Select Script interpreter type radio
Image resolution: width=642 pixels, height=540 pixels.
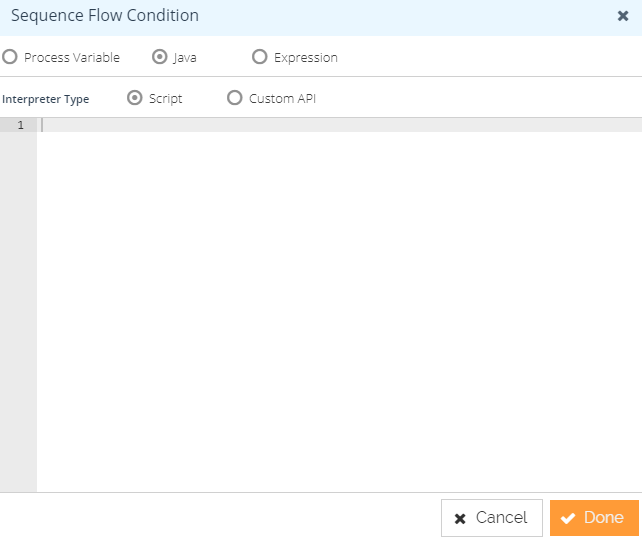click(x=135, y=98)
